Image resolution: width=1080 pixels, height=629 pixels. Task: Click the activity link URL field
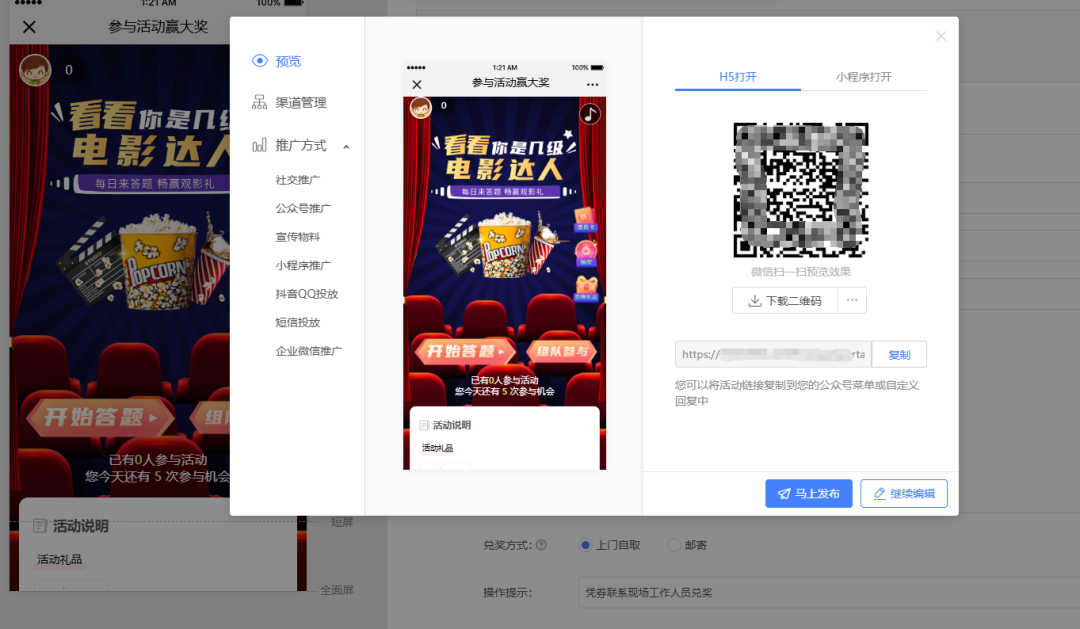[x=773, y=354]
